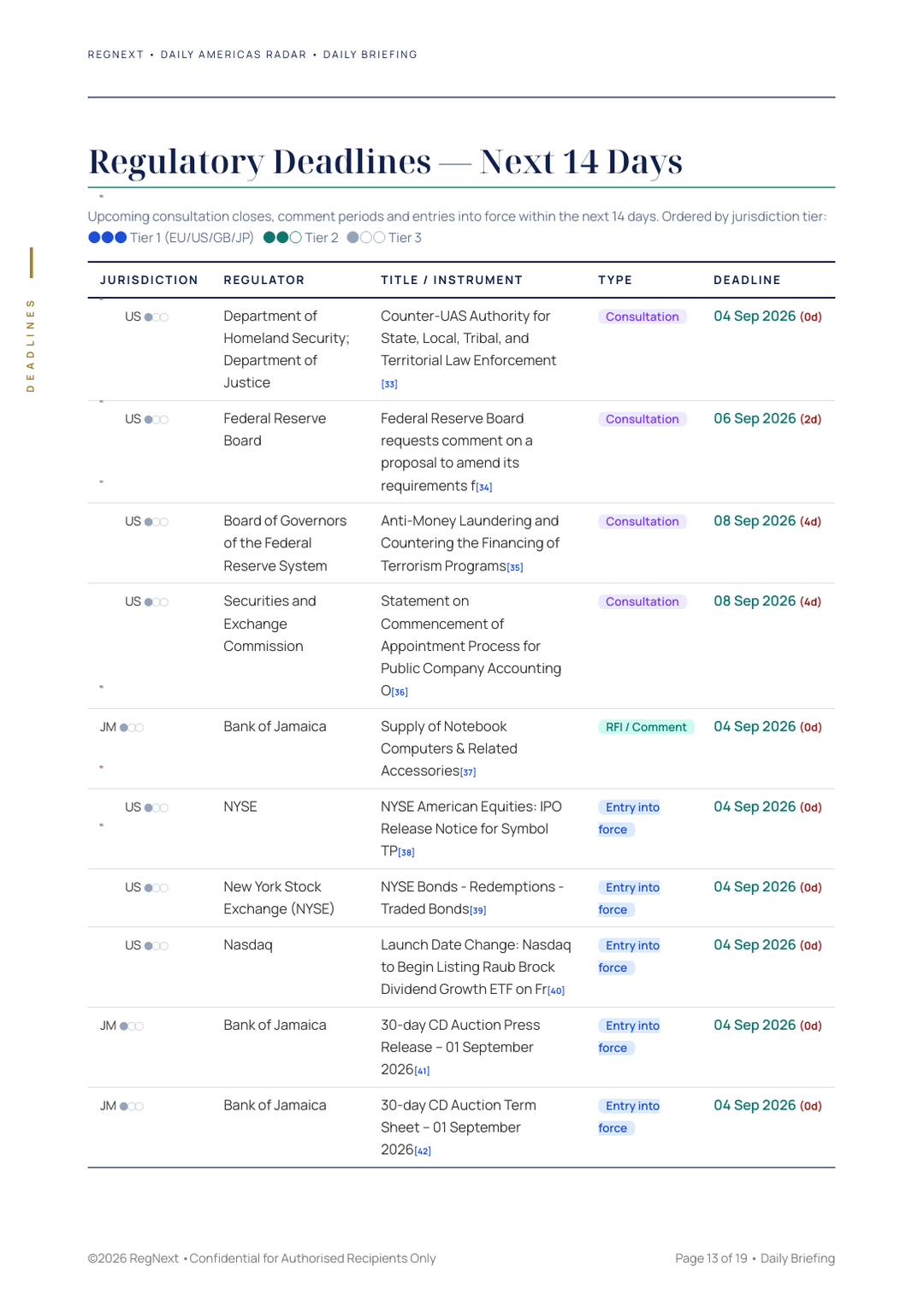Click the Tier 3 grey dot legend icon
This screenshot has height=1307, width=924.
click(x=366, y=238)
